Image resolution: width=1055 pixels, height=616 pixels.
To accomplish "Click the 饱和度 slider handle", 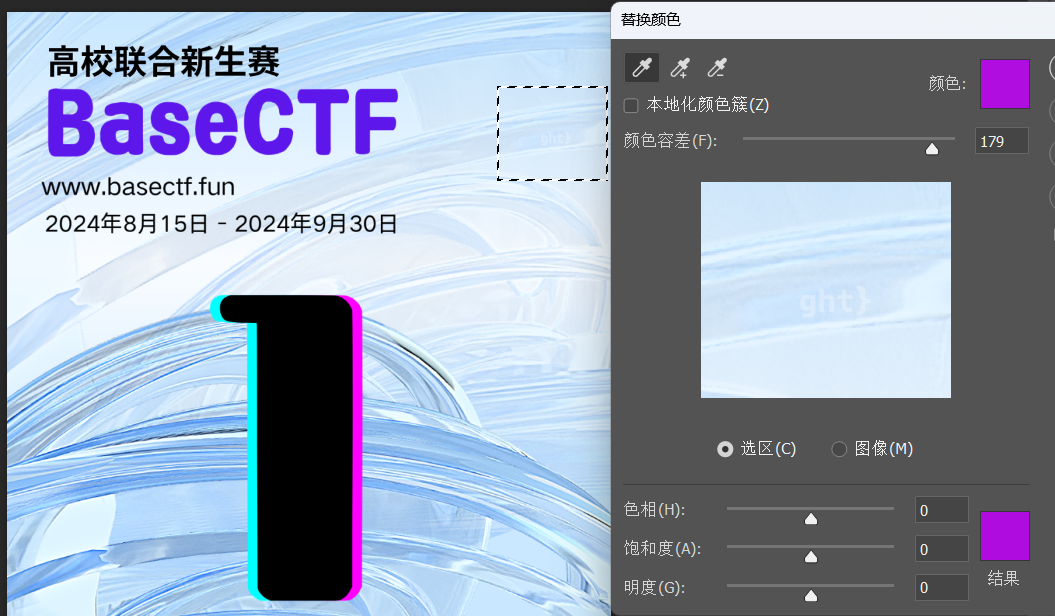I will (x=811, y=557).
